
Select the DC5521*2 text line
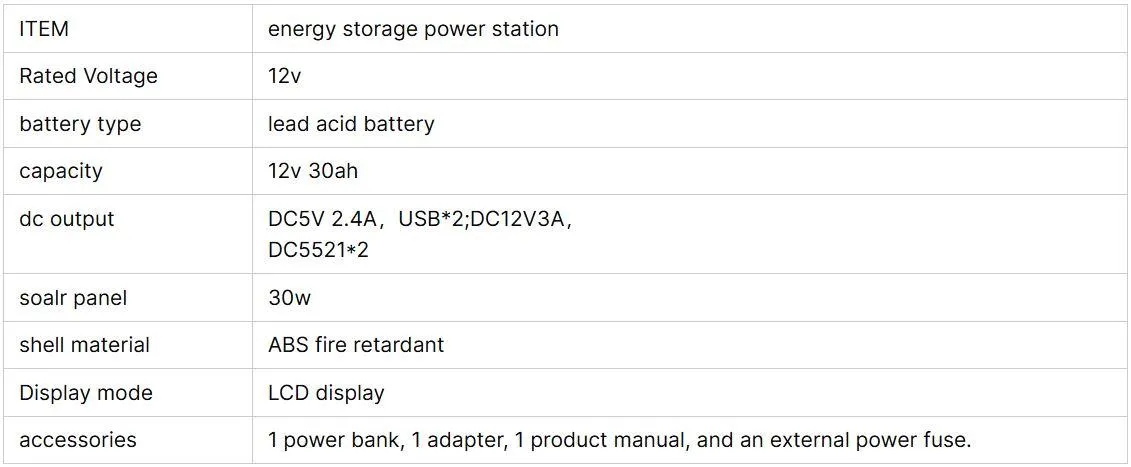click(x=318, y=250)
